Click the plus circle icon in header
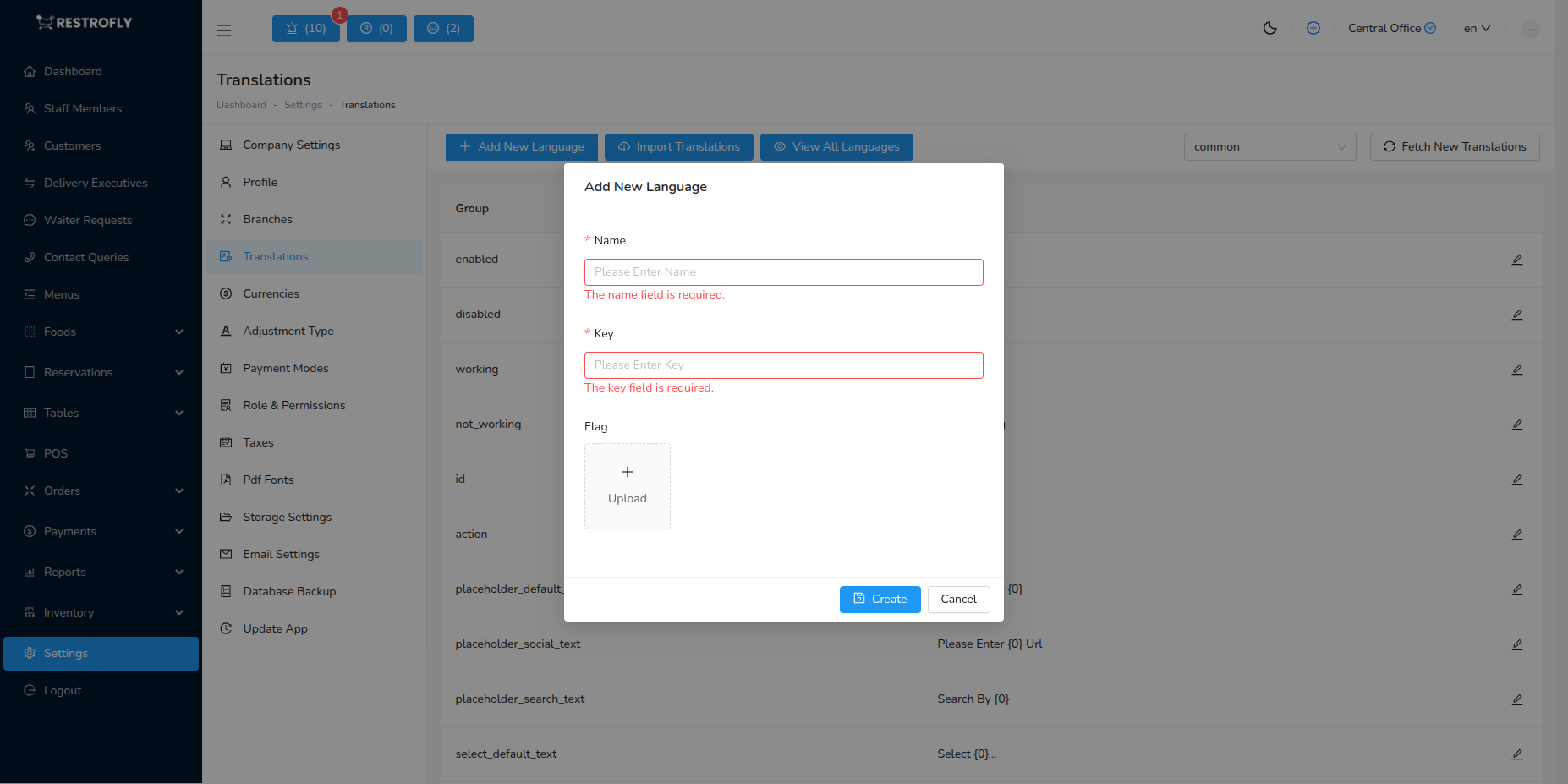The image size is (1568, 784). [x=1313, y=28]
